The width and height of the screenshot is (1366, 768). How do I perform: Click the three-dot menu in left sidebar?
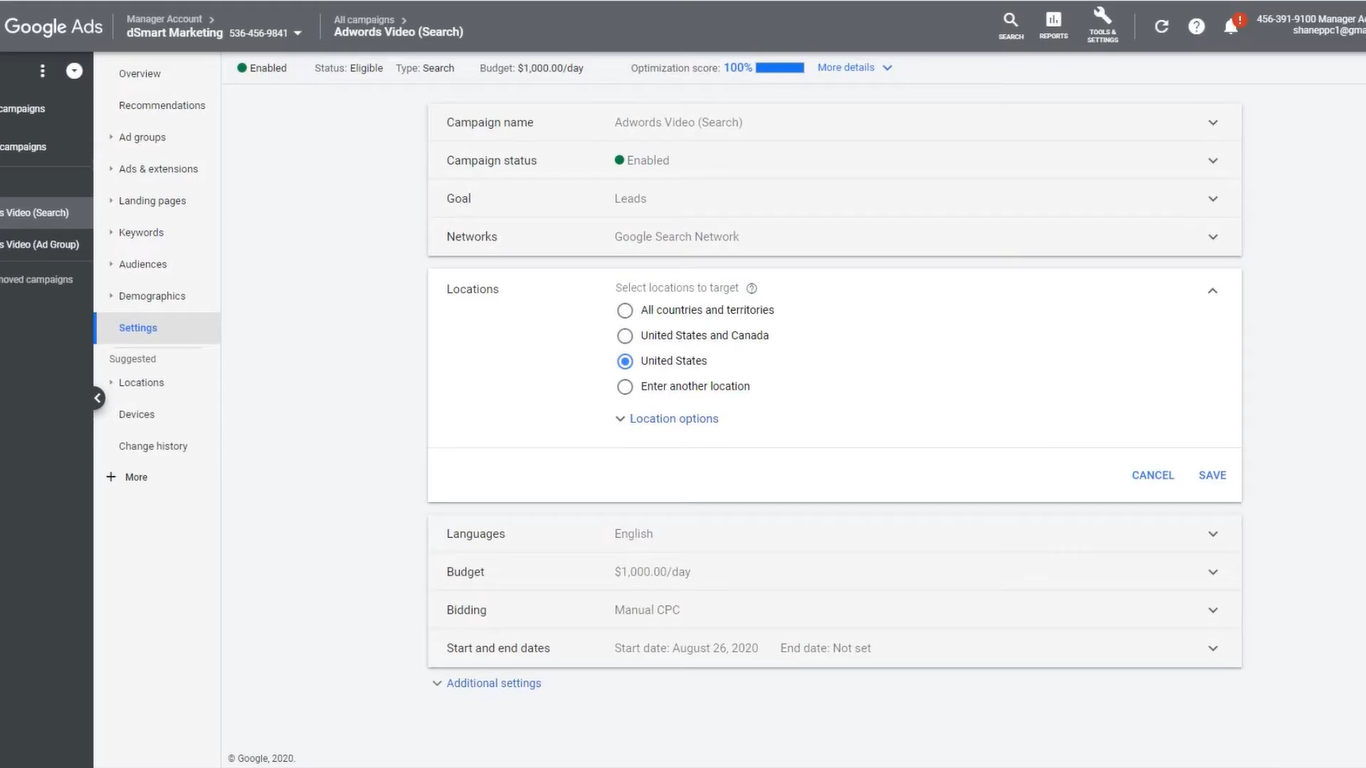[x=42, y=71]
